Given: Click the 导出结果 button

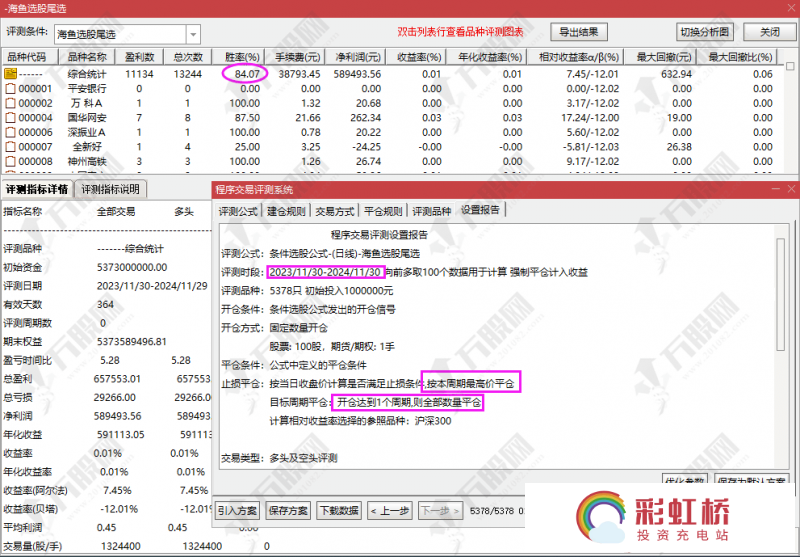Looking at the screenshot, I should pyautogui.click(x=578, y=32).
